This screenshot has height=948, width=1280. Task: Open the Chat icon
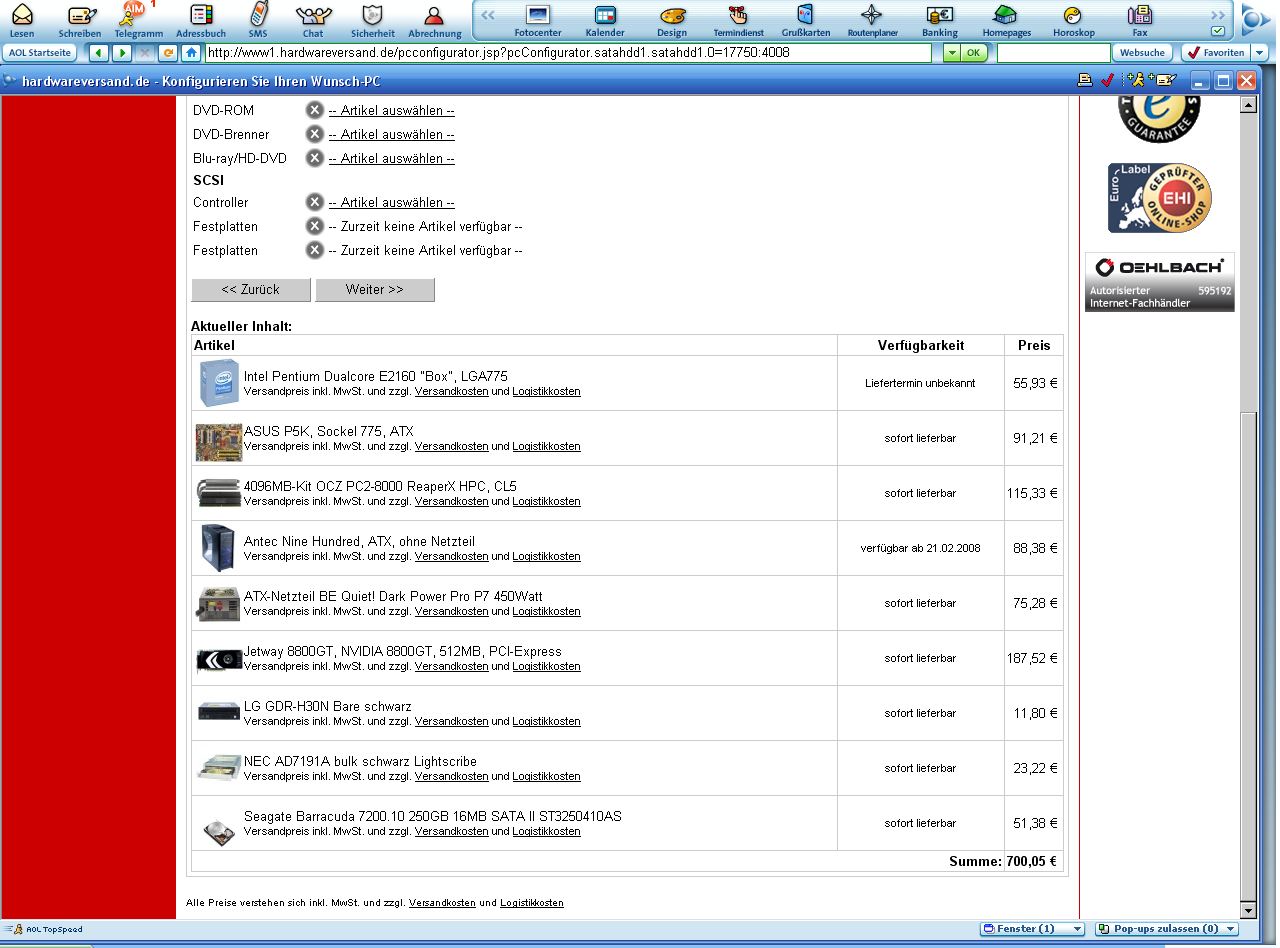(313, 19)
